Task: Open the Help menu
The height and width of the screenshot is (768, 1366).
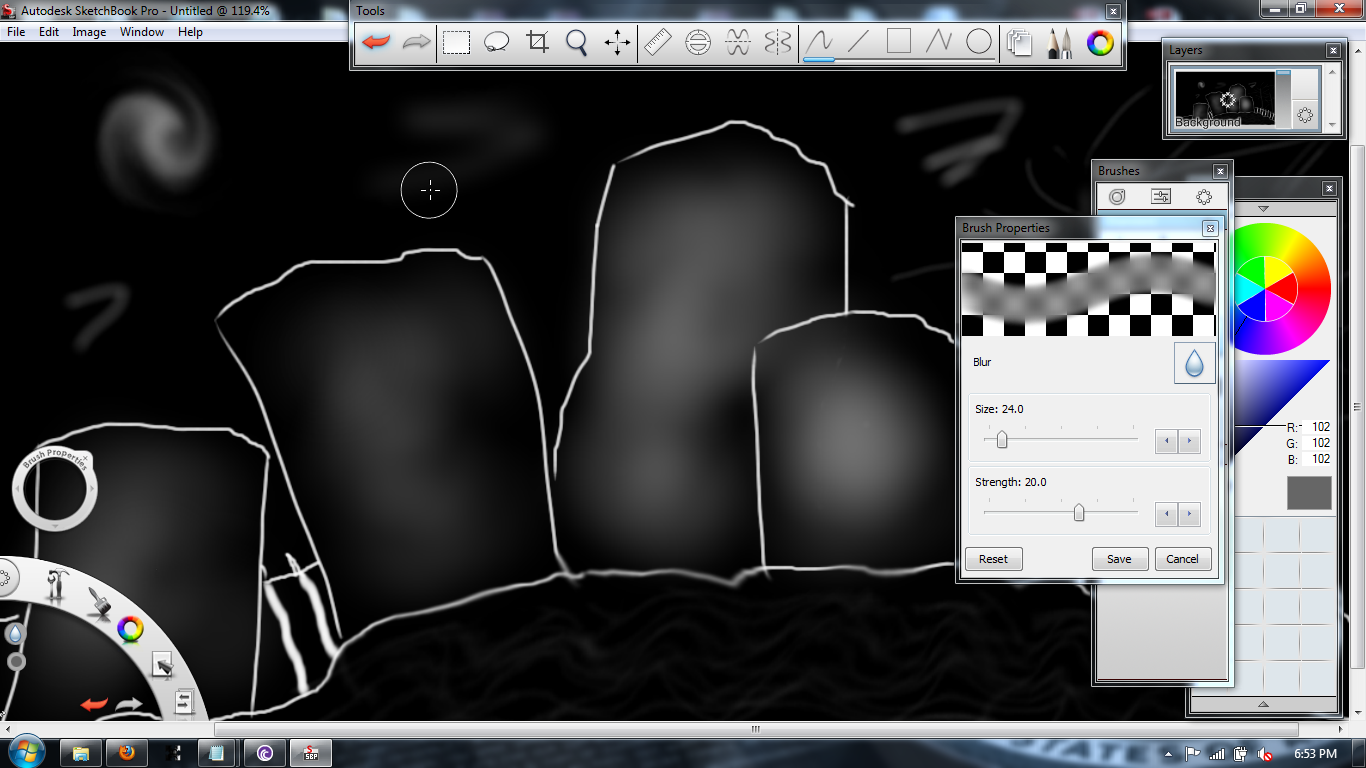Action: point(190,32)
